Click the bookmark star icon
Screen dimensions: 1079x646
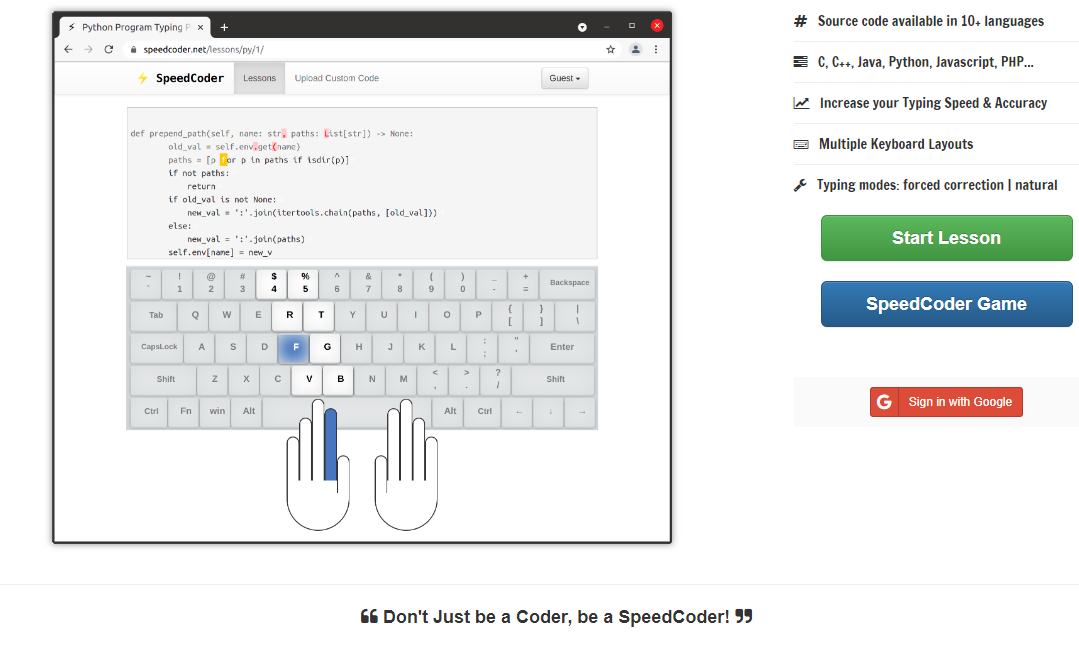pyautogui.click(x=610, y=50)
